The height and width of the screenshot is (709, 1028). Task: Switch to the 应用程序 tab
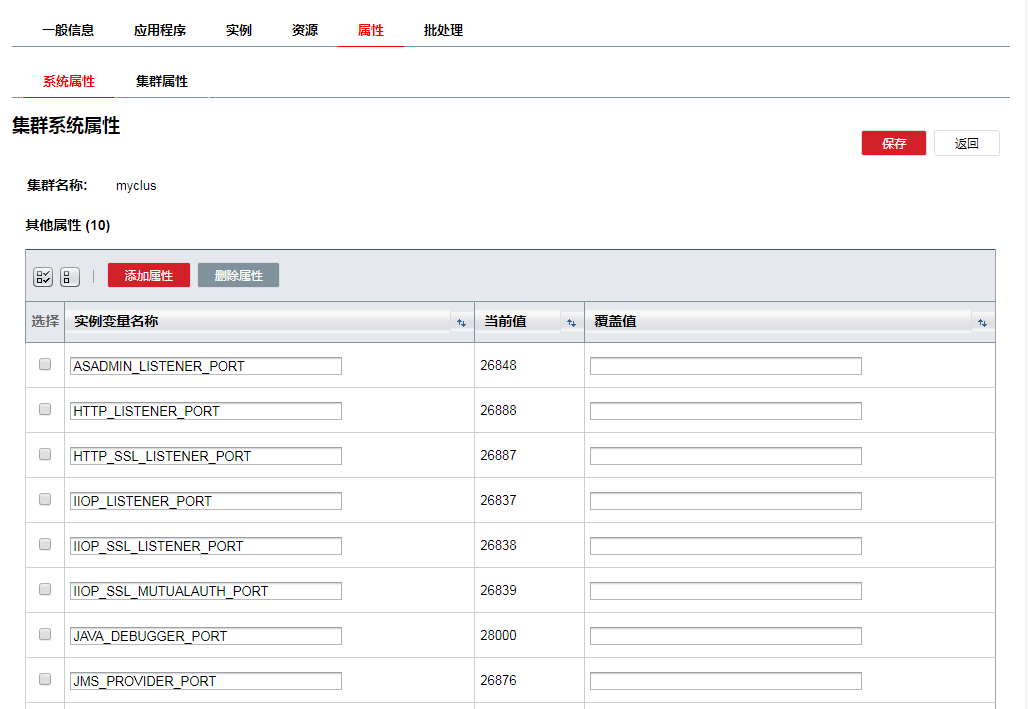(160, 30)
